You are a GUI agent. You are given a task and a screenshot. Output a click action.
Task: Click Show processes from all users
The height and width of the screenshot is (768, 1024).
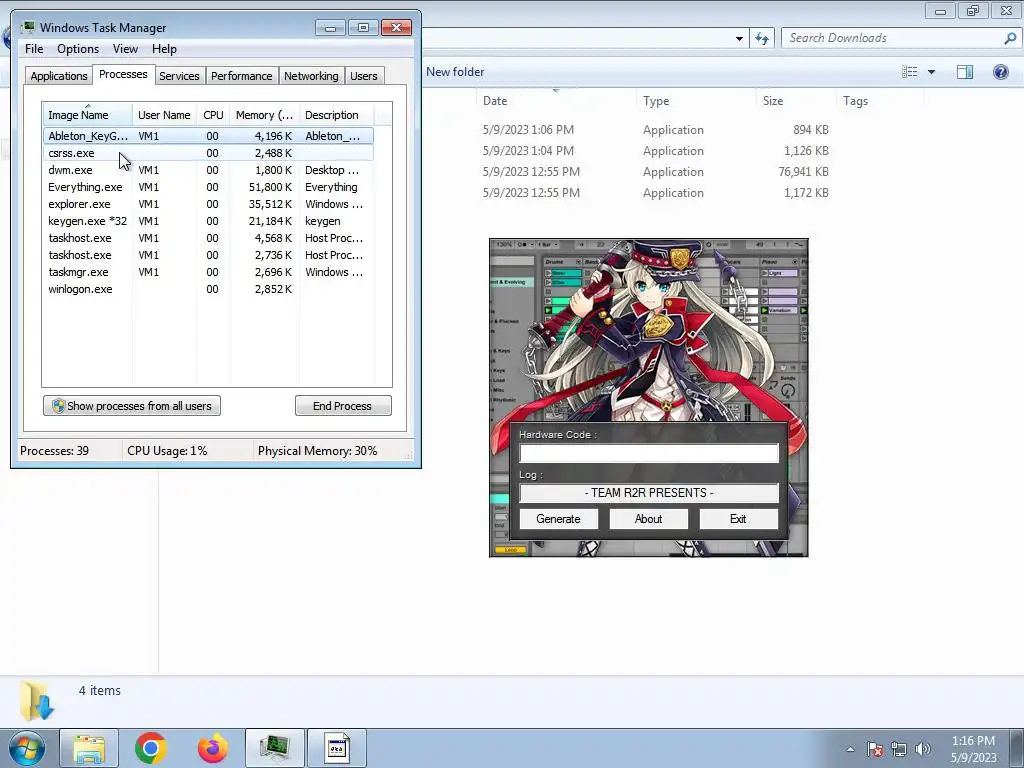(132, 406)
